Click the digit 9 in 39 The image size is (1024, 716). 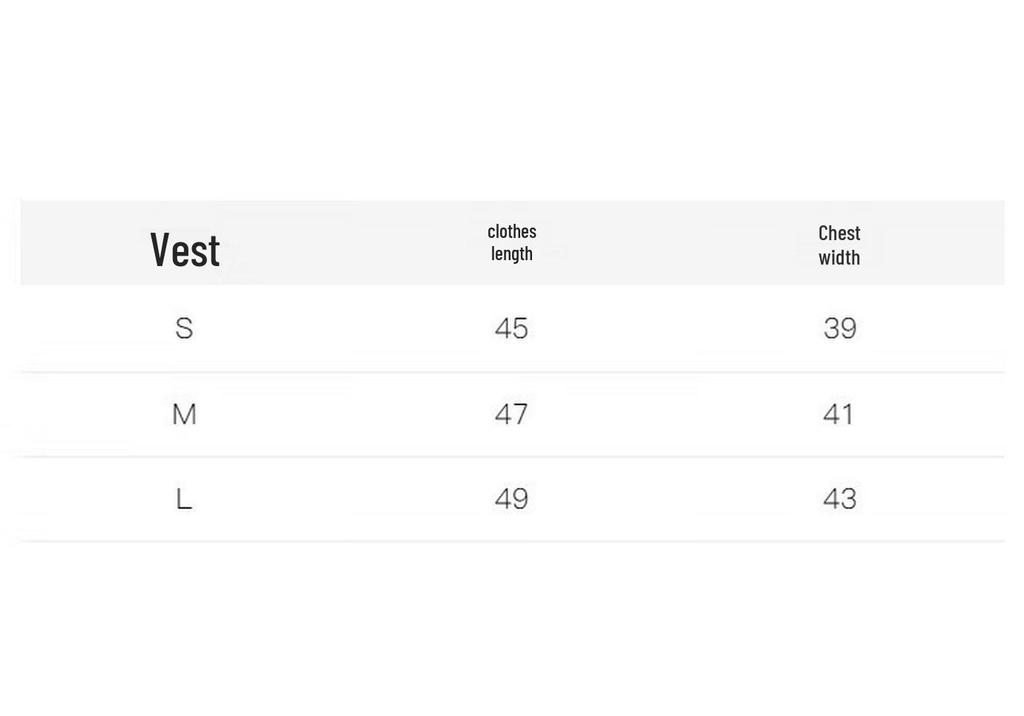tap(848, 328)
